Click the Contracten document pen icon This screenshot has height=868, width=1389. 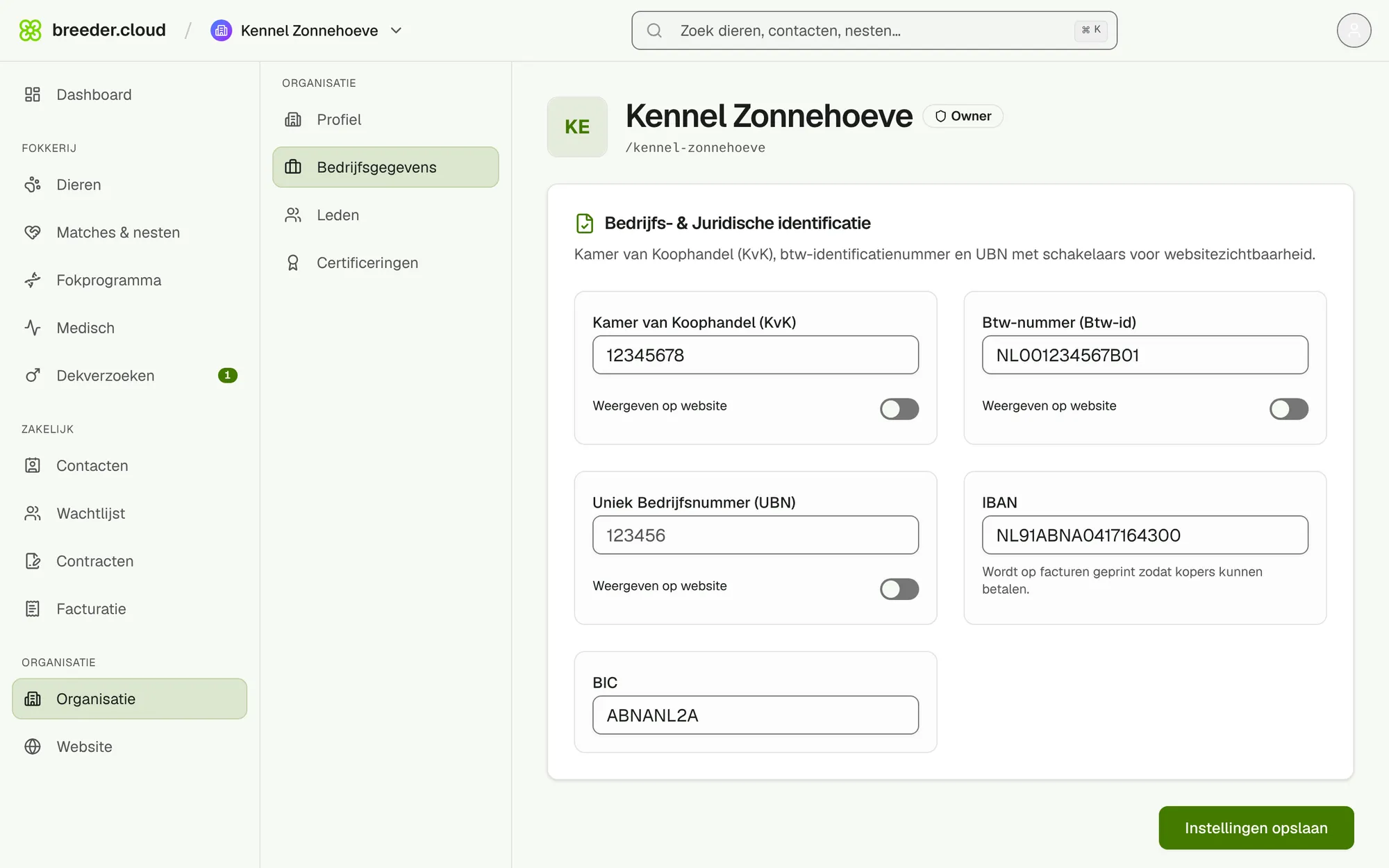33,561
